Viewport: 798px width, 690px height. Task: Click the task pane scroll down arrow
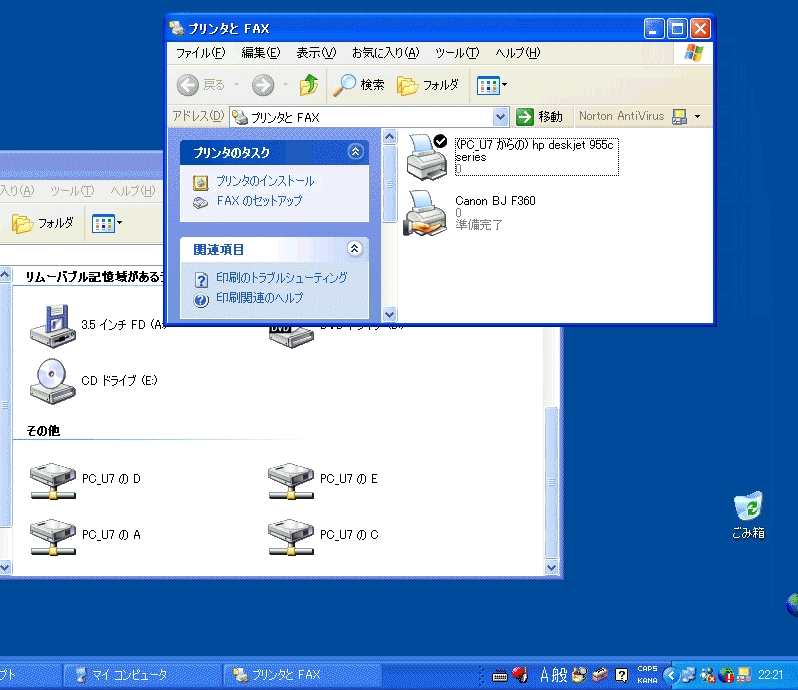389,314
